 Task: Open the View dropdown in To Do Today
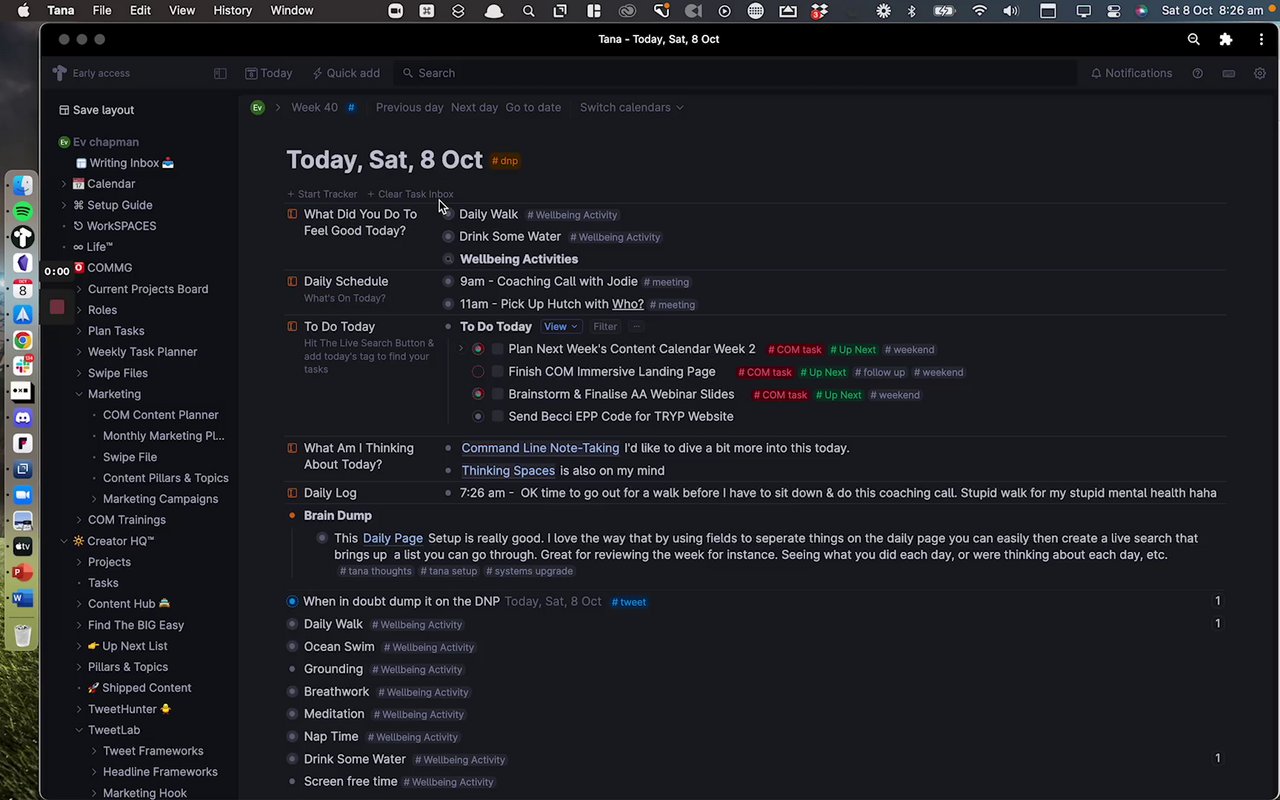pyautogui.click(x=560, y=326)
